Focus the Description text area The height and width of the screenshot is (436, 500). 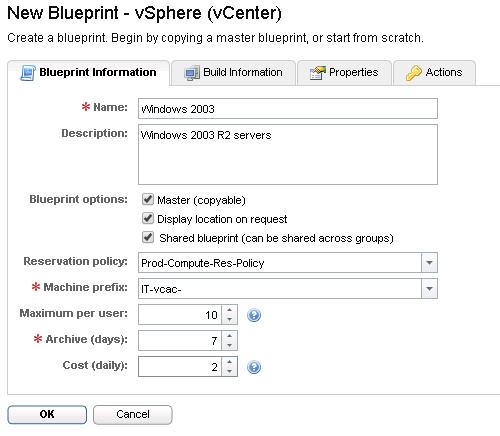click(288, 154)
